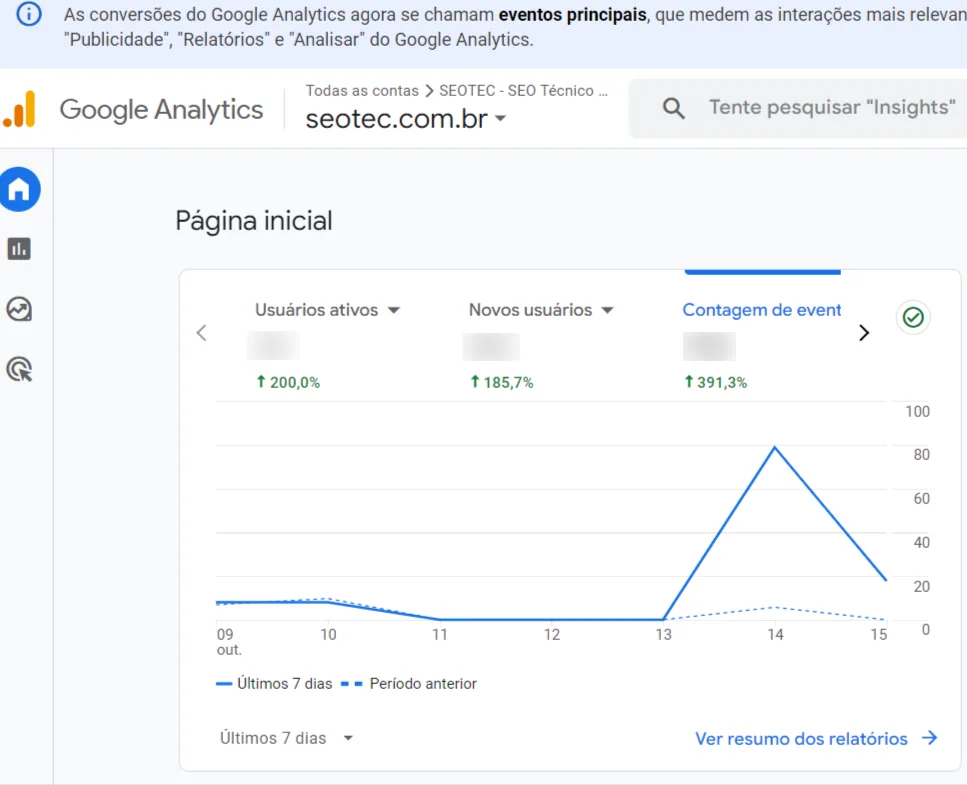Click the bold eventos principais banner text
The image size is (967, 785).
point(572,14)
